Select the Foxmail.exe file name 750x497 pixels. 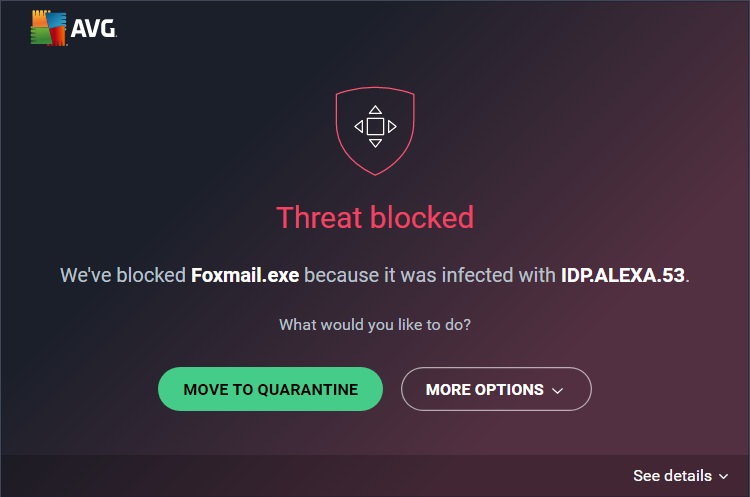(245, 275)
